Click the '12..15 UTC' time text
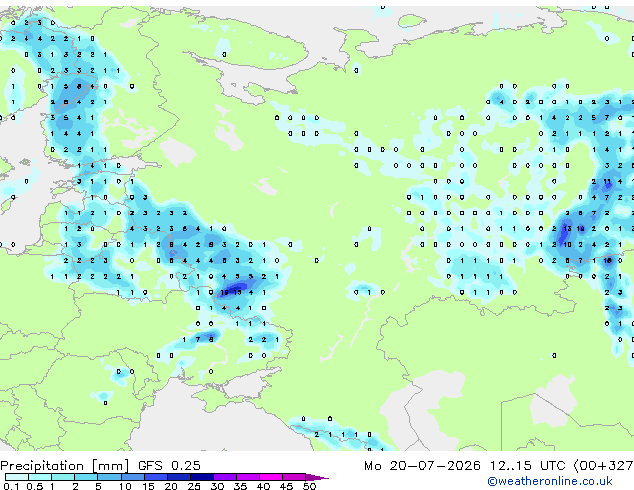Image resolution: width=634 pixels, height=490 pixels. (x=527, y=466)
